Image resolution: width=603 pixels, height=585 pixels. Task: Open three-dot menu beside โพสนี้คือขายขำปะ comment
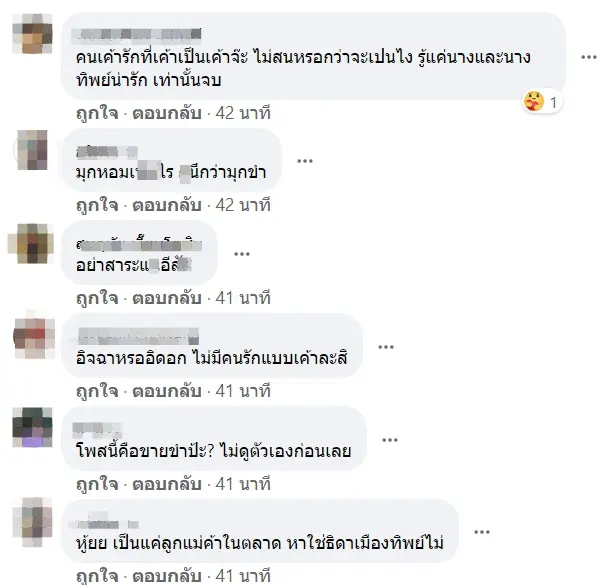pyautogui.click(x=390, y=440)
